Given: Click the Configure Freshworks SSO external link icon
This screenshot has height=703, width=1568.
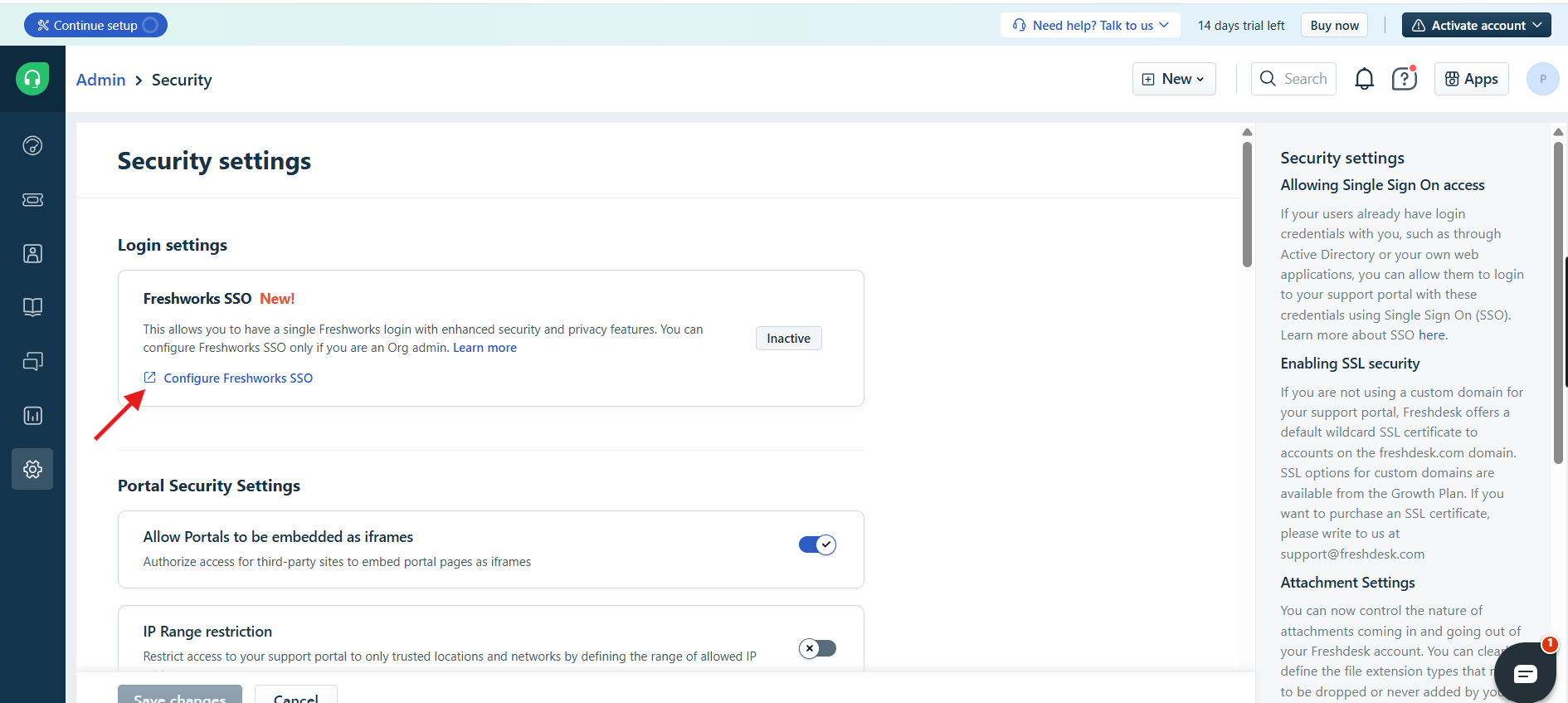Looking at the screenshot, I should 150,378.
